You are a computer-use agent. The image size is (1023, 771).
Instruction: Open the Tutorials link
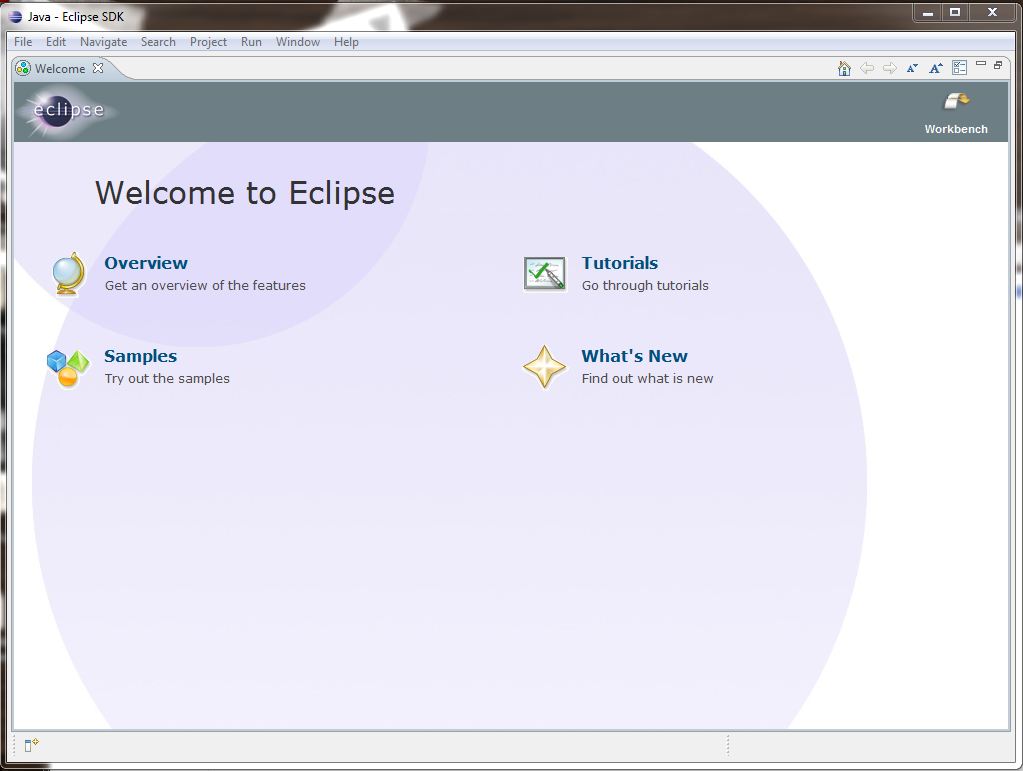coord(620,263)
